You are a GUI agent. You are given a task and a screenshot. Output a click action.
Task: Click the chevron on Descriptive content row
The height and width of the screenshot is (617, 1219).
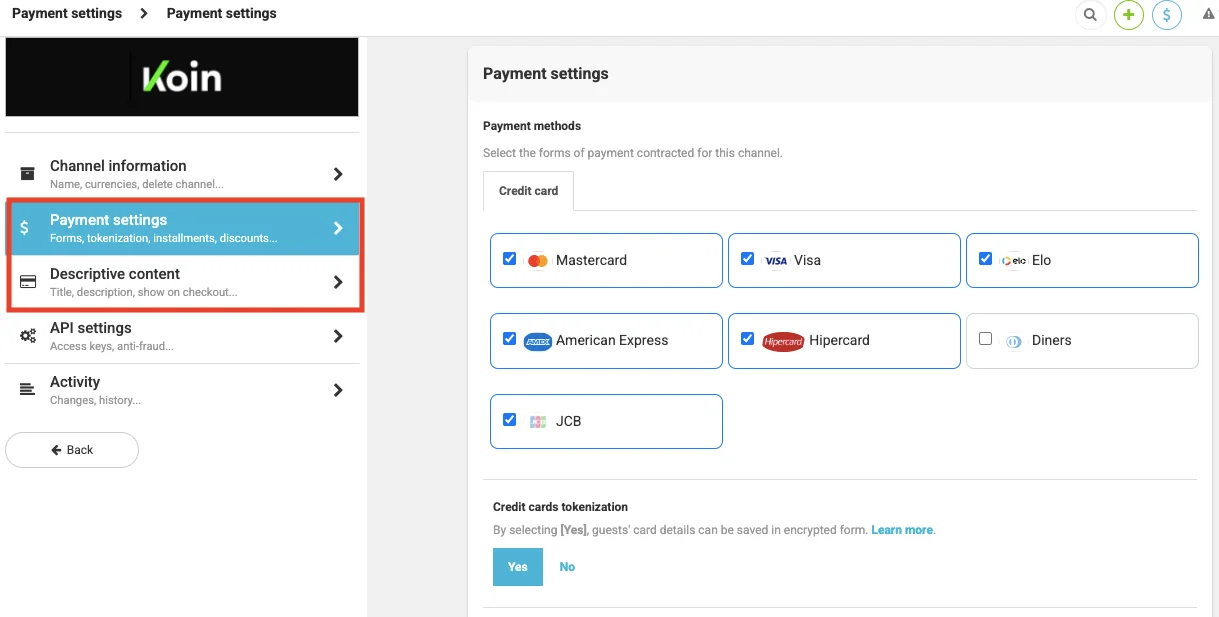[338, 282]
